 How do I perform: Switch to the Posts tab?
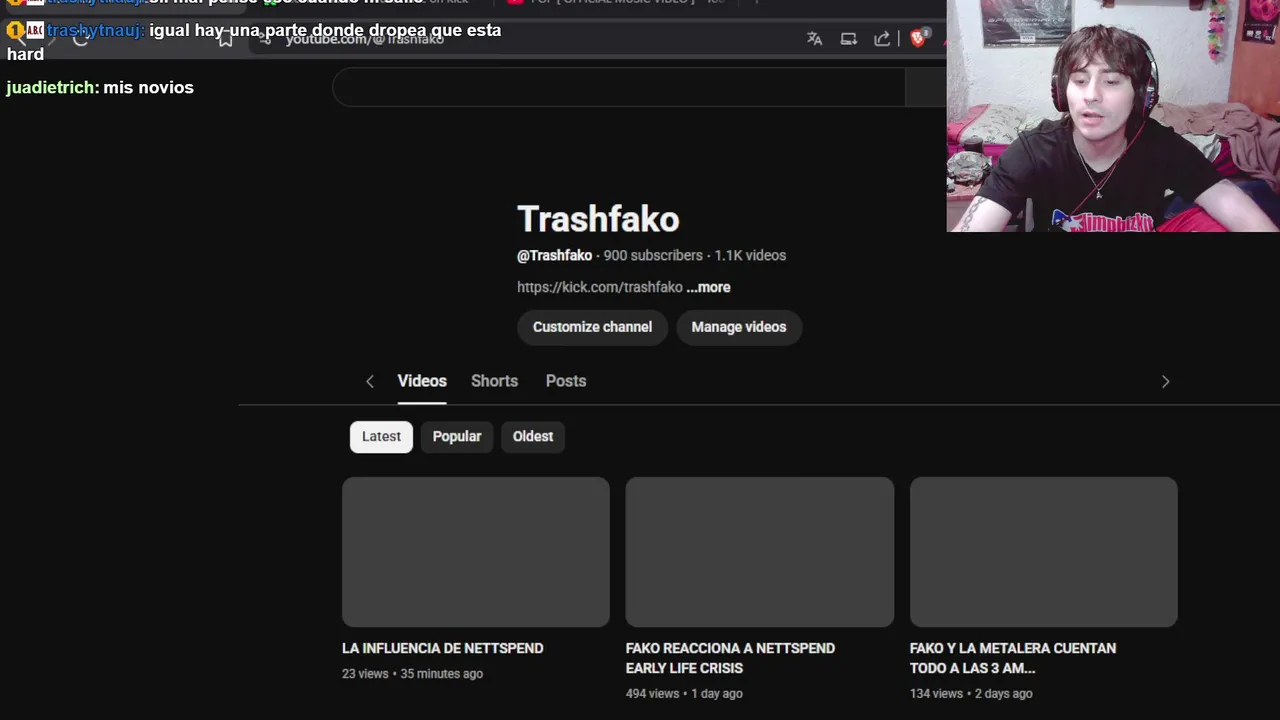566,381
